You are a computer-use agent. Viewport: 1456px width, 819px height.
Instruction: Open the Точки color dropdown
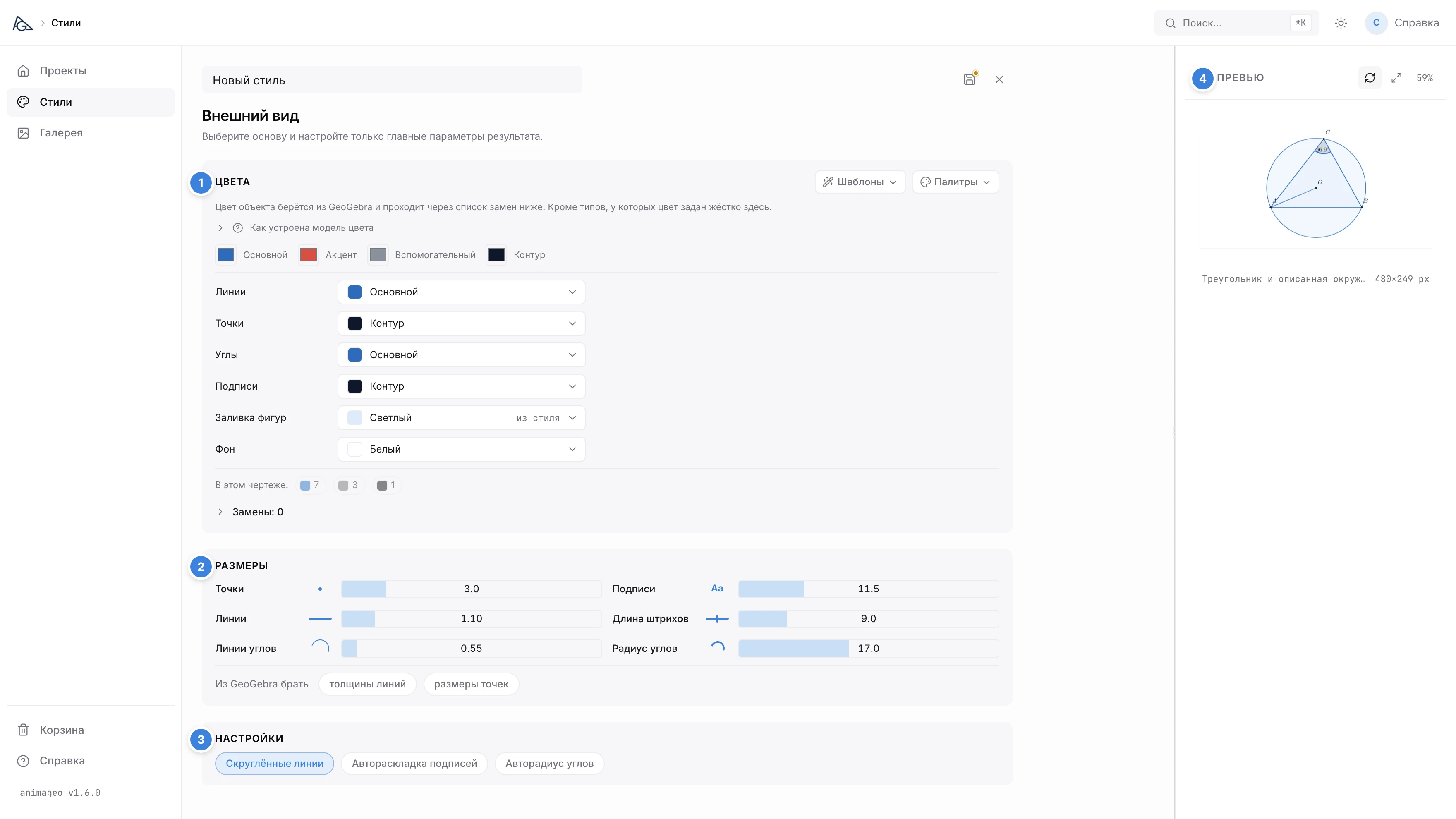461,323
